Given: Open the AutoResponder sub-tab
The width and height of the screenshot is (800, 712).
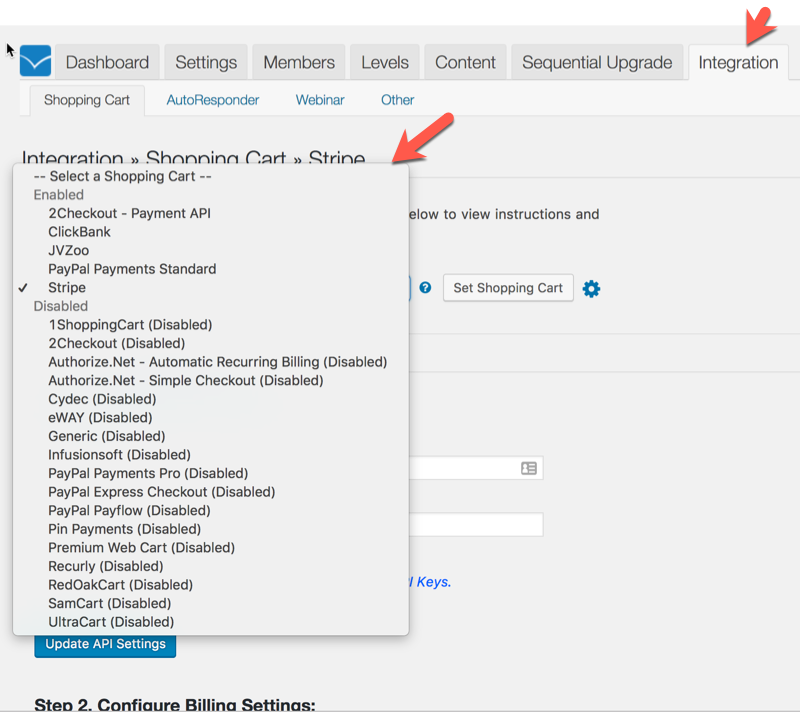Looking at the screenshot, I should (x=213, y=100).
